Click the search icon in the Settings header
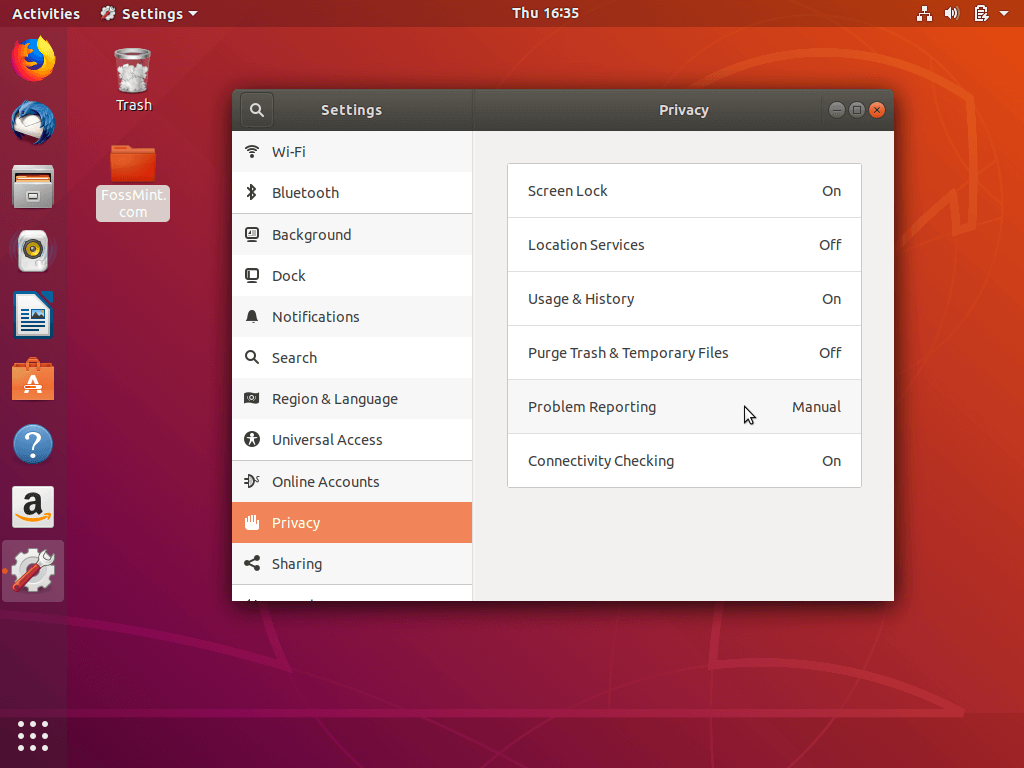 click(x=256, y=110)
